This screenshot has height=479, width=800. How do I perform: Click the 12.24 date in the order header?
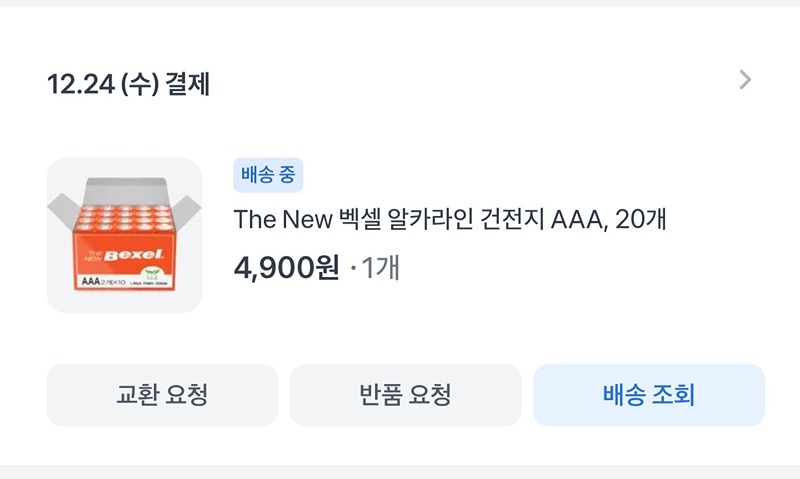pos(78,84)
